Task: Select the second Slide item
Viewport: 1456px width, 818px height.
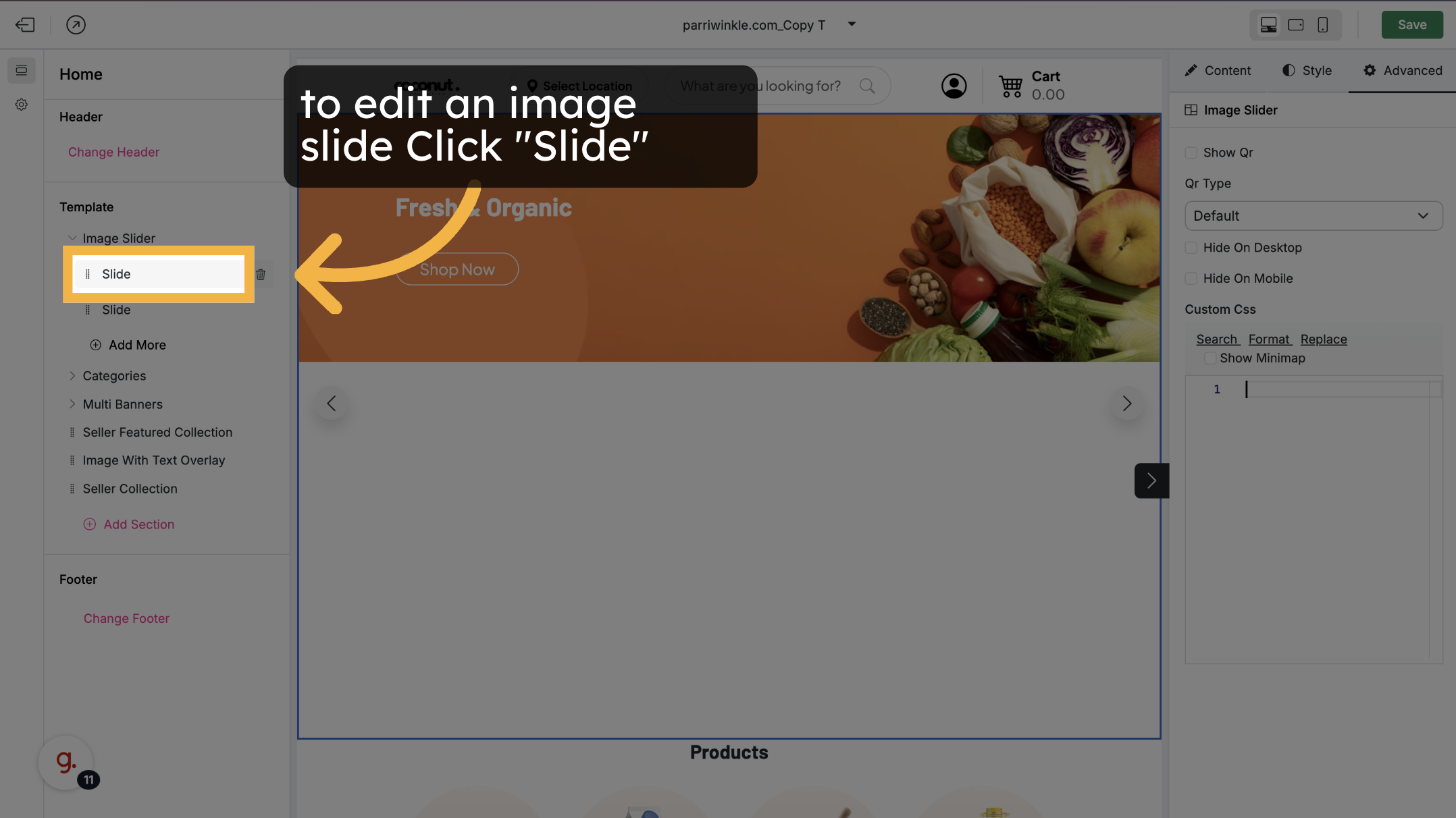Action: click(116, 310)
